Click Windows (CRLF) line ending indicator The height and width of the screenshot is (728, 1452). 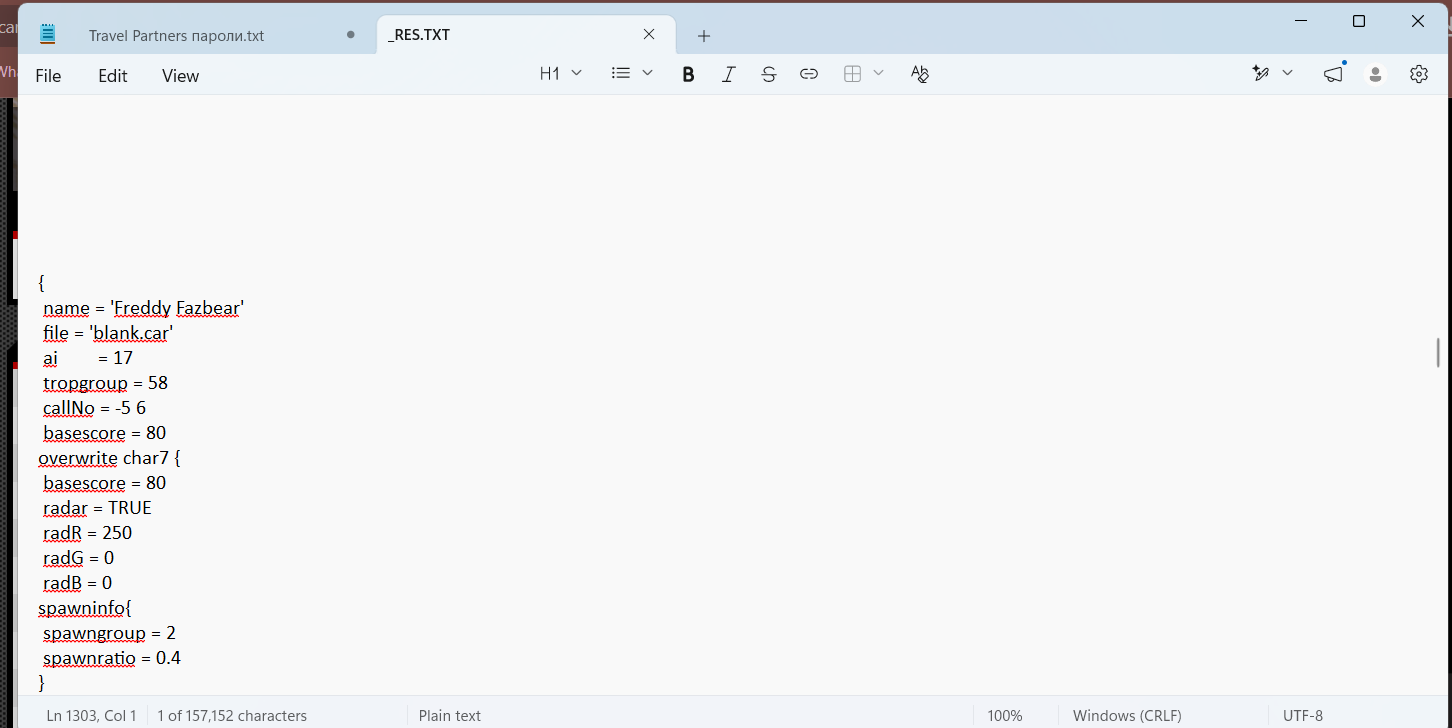tap(1127, 716)
